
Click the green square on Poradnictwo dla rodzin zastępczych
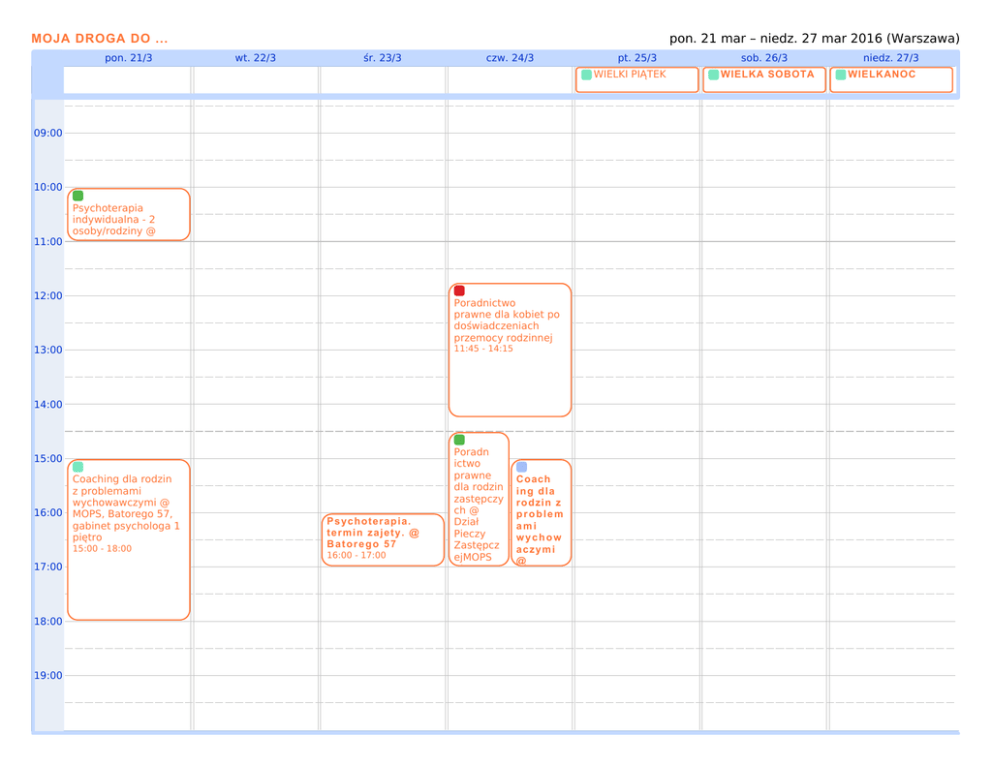[459, 440]
